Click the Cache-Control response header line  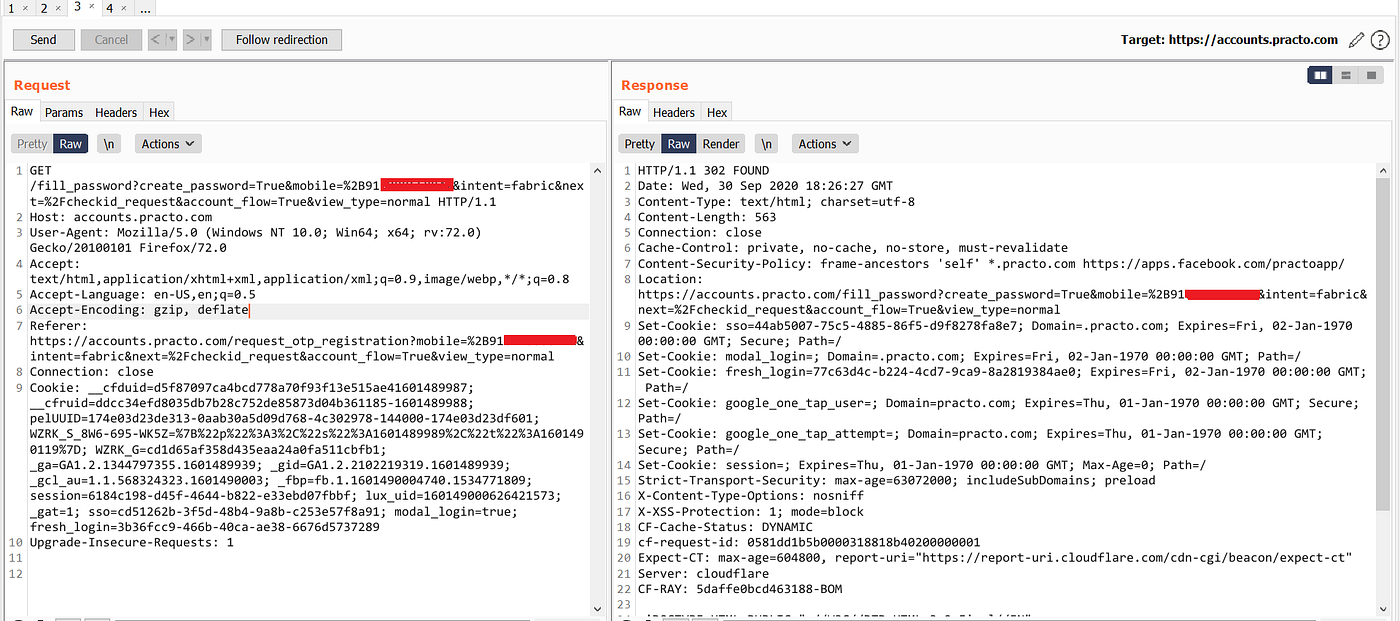[x=853, y=248]
